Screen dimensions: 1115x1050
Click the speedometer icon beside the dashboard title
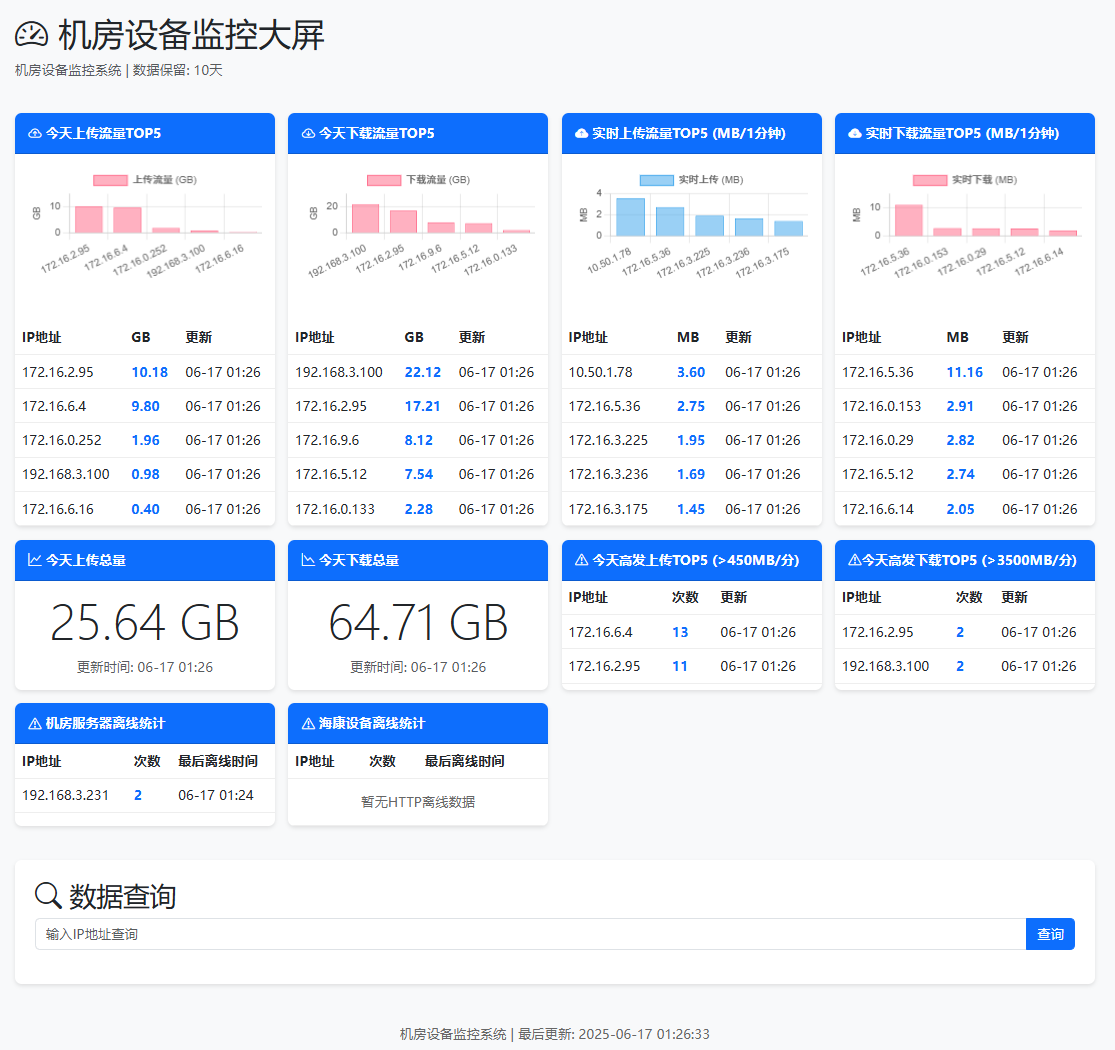pos(31,35)
